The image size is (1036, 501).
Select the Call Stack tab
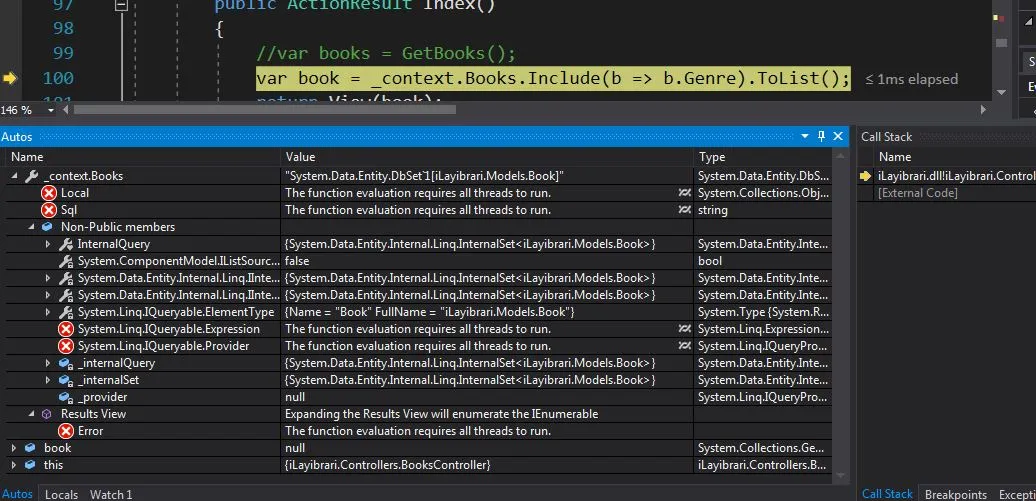(887, 494)
